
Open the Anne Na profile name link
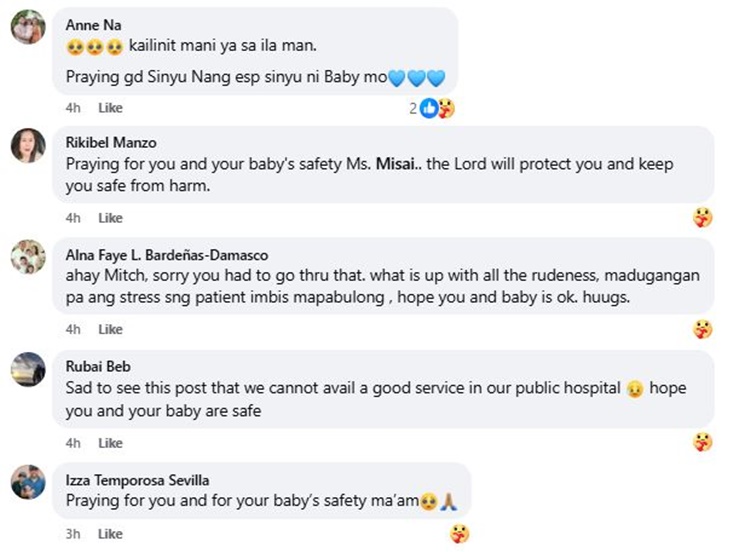(88, 23)
